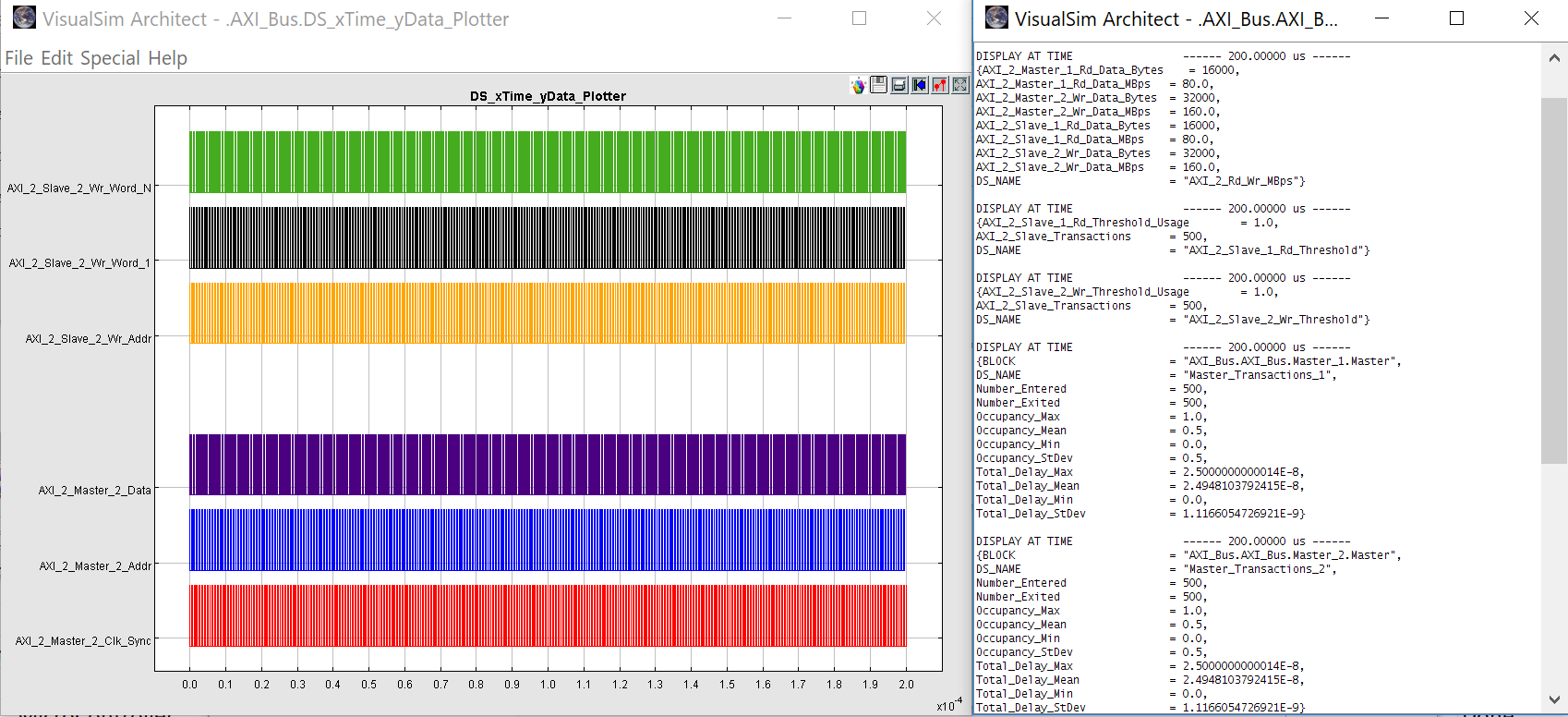Open the File menu
The image size is (1568, 717).
point(18,58)
